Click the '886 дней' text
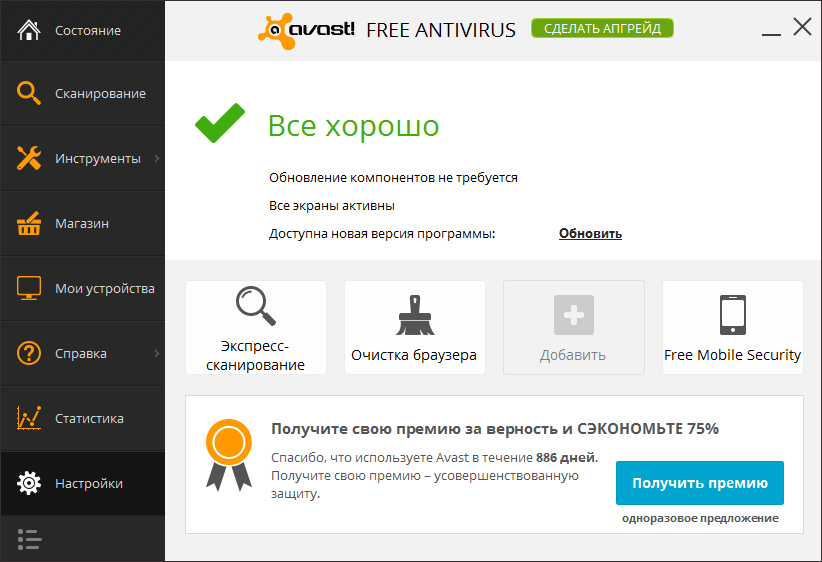The height and width of the screenshot is (562, 822). point(566,458)
